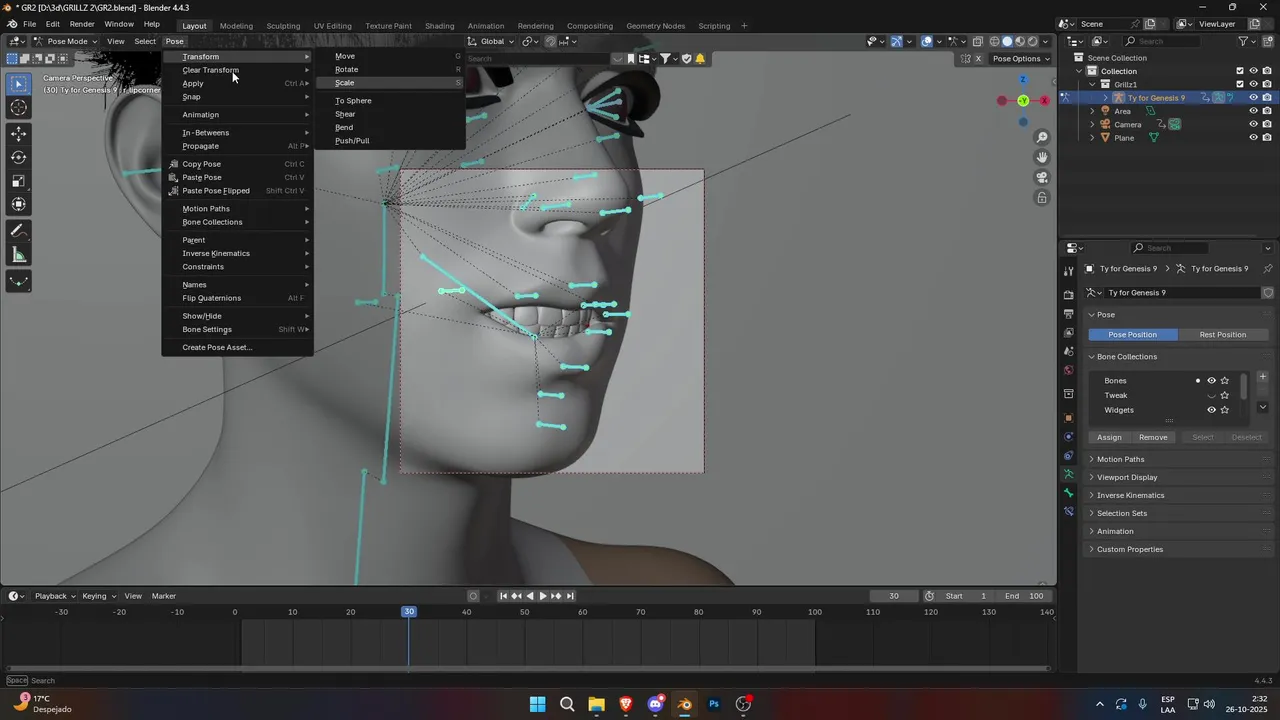Activate the Rotate tool in left toolbar
The height and width of the screenshot is (720, 1280).
pos(19,157)
